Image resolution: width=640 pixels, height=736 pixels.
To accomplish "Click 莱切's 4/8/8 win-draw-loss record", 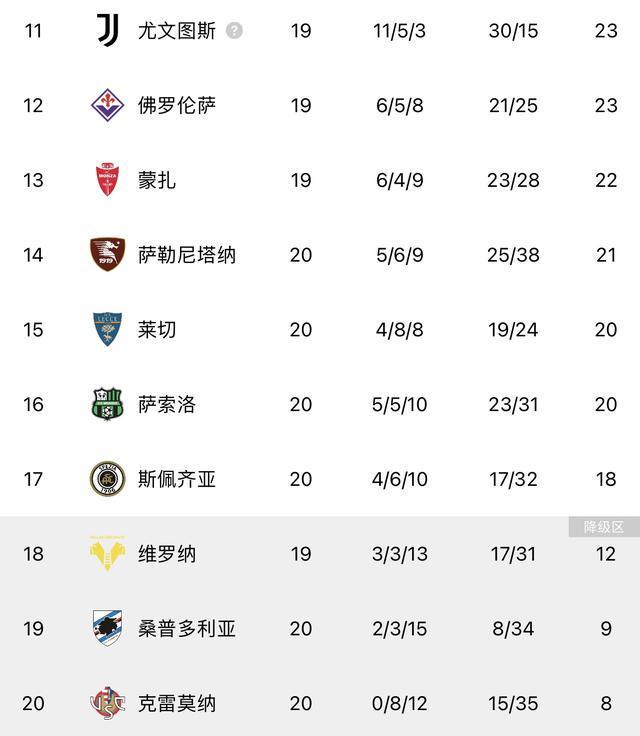I will coord(400,330).
